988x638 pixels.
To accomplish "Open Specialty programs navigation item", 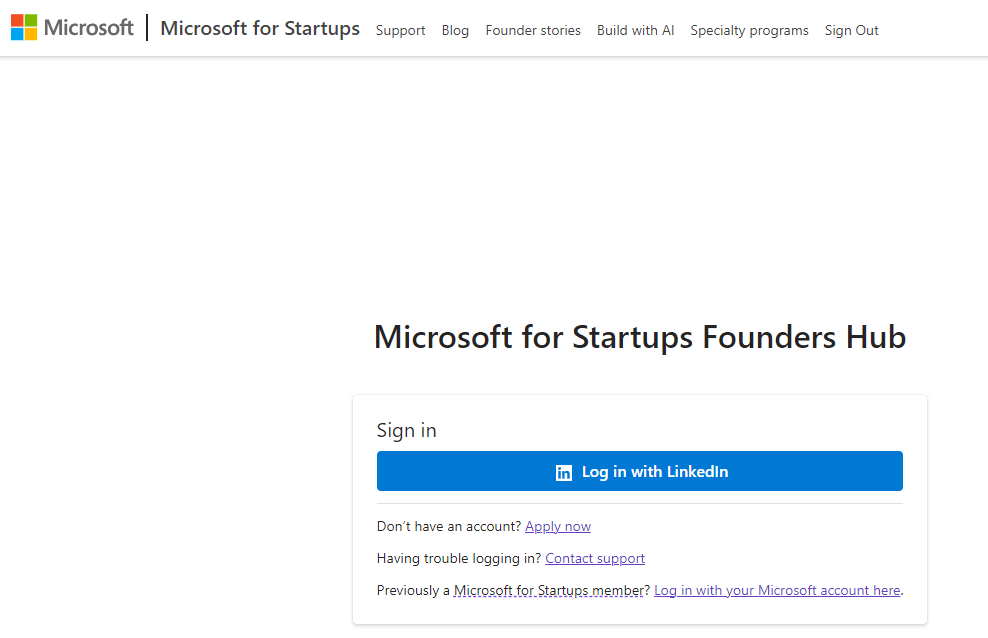I will click(749, 30).
